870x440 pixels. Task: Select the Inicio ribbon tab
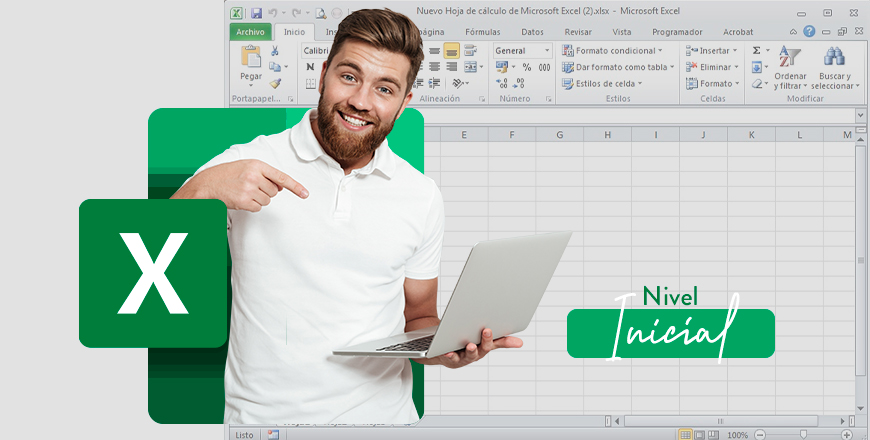(294, 32)
